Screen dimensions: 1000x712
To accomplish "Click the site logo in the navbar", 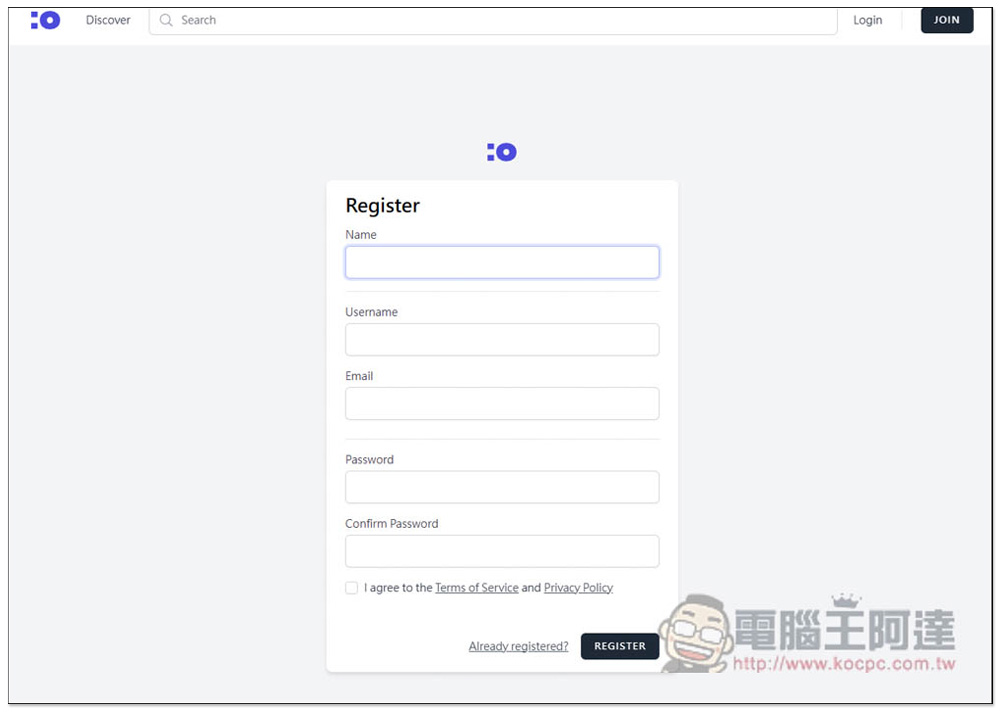I will tap(45, 20).
